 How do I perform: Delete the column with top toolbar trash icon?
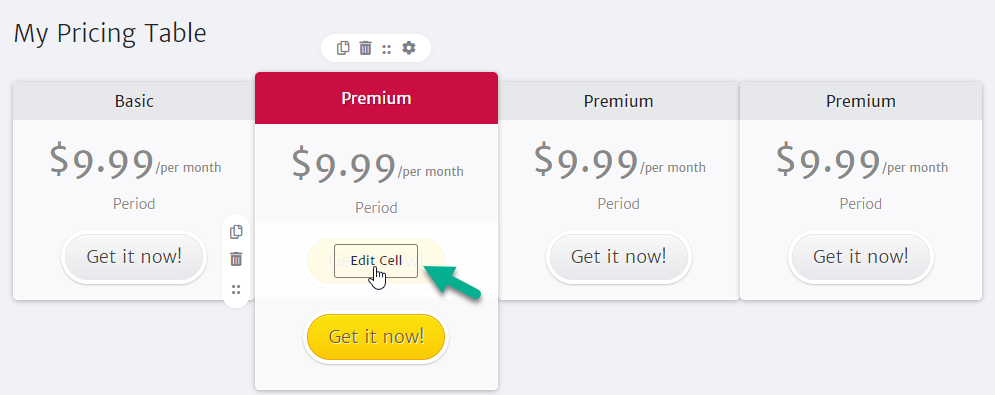click(366, 48)
